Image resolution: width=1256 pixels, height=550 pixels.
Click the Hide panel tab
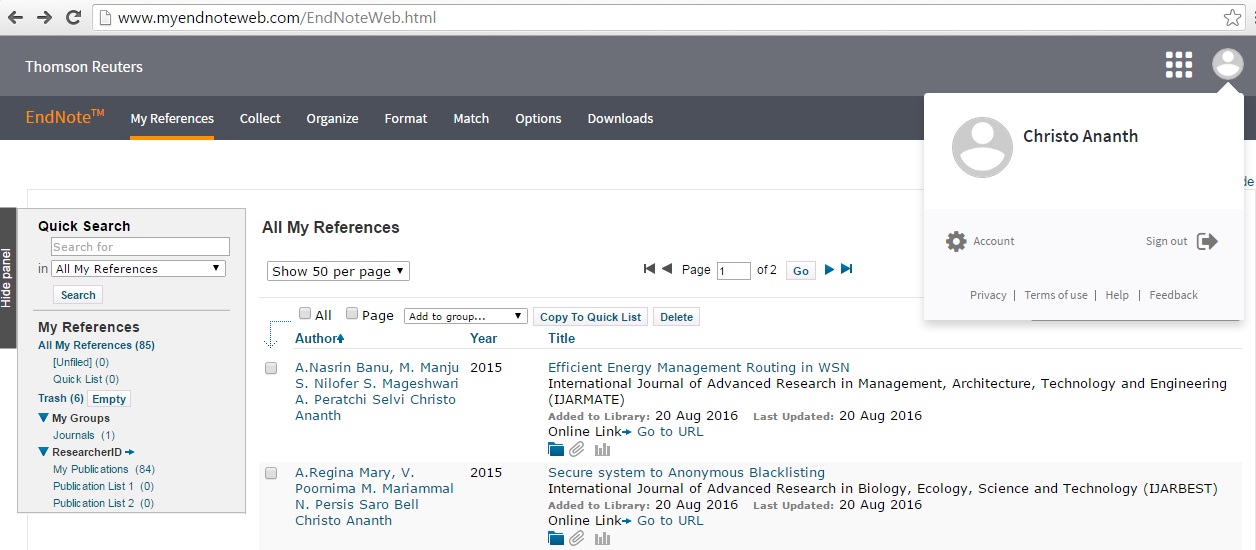tap(8, 278)
